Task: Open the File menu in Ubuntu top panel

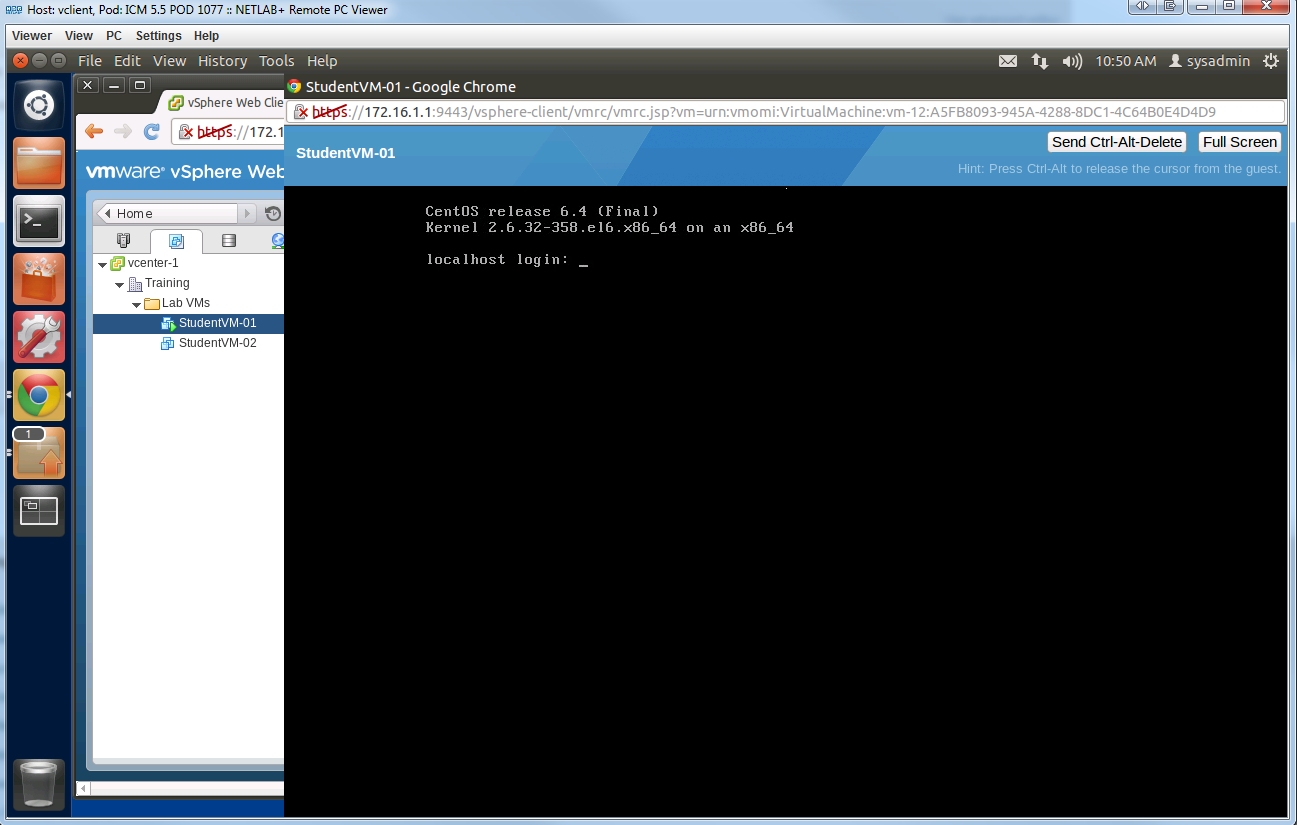Action: tap(90, 61)
